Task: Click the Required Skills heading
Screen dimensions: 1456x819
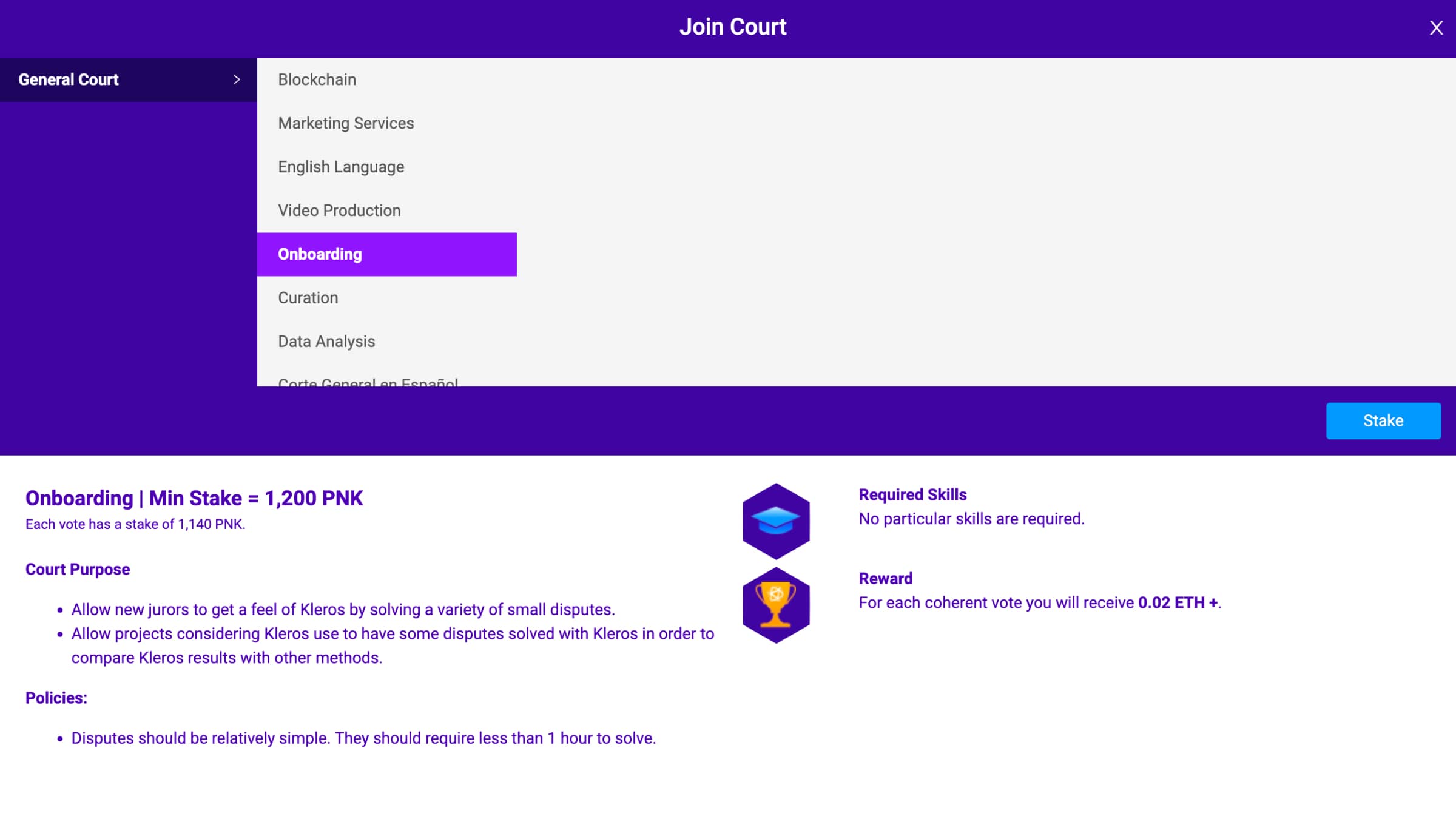Action: click(x=912, y=494)
